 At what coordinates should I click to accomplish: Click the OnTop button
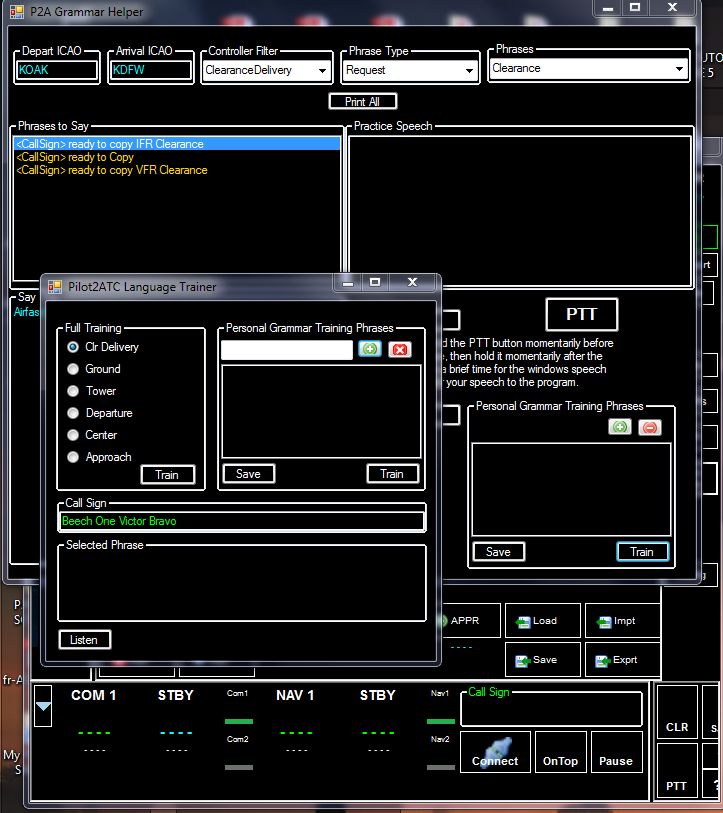[560, 752]
